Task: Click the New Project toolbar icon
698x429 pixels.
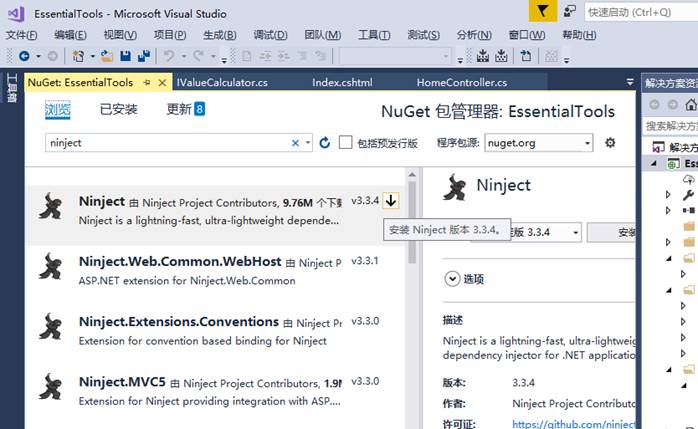Action: pos(78,56)
